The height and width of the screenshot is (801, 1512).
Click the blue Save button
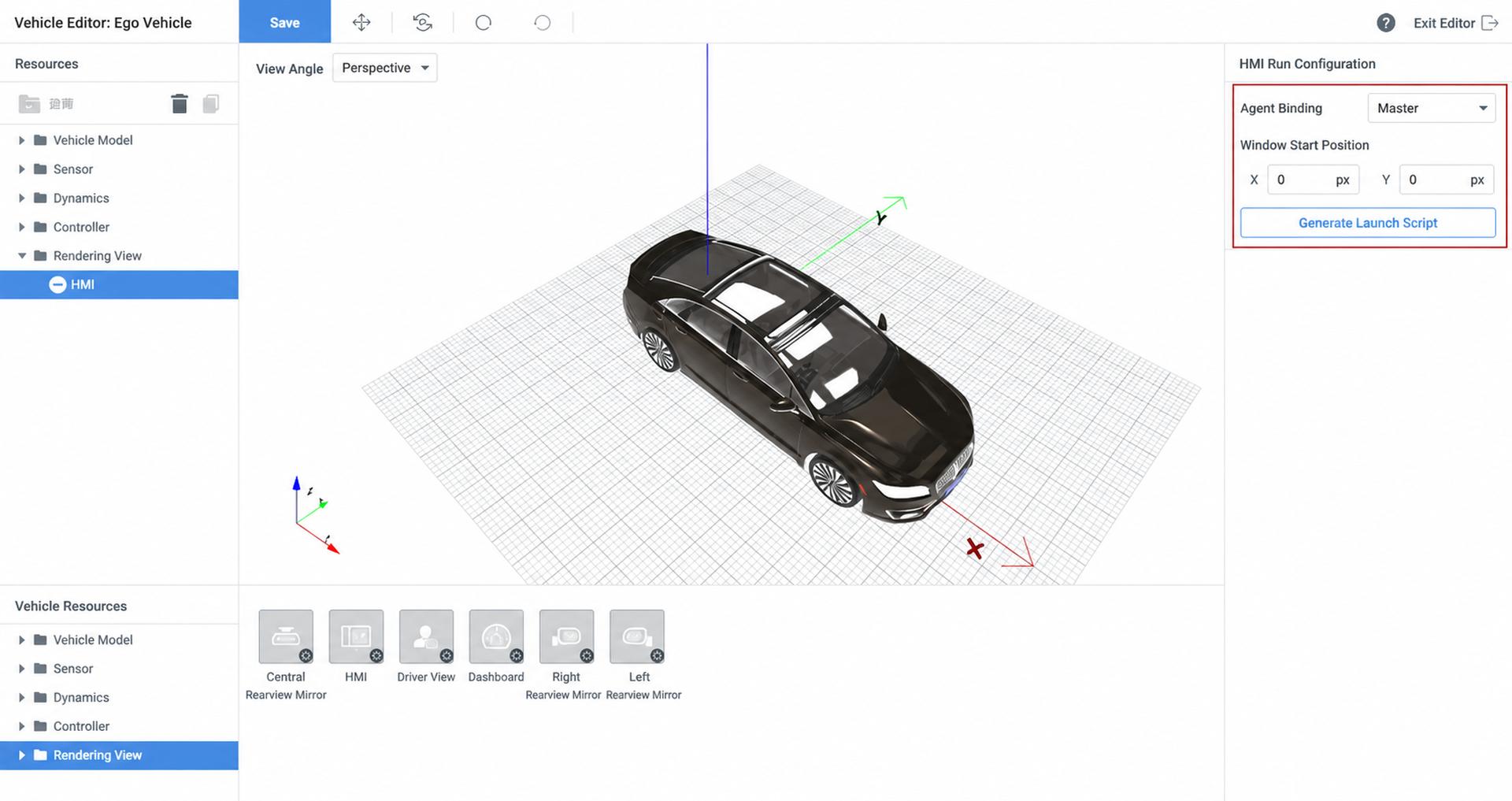284,22
